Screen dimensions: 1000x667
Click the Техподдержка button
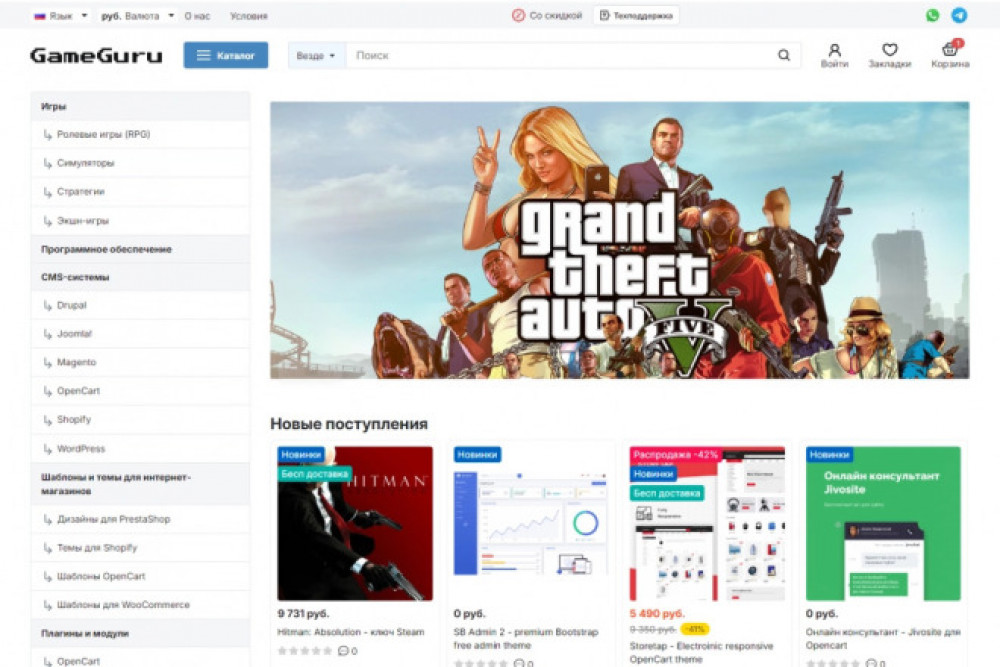pos(636,15)
